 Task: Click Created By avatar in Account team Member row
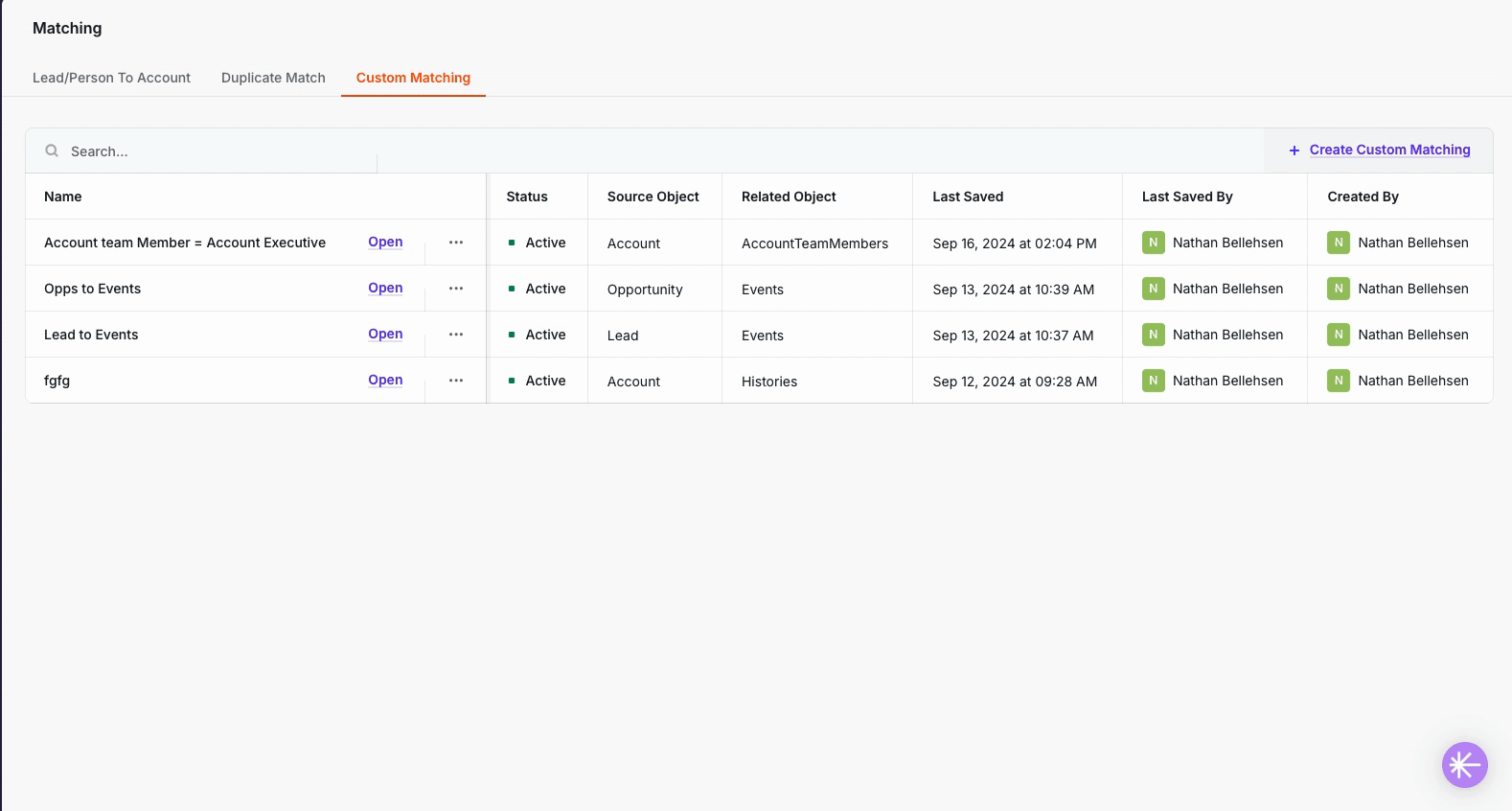1339,243
